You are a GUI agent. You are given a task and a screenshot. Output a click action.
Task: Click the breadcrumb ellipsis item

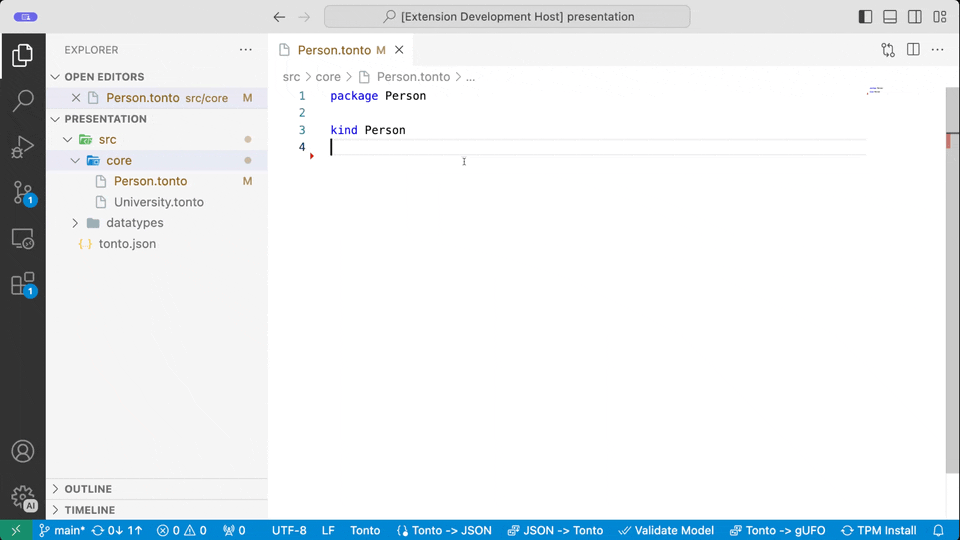pyautogui.click(x=470, y=77)
